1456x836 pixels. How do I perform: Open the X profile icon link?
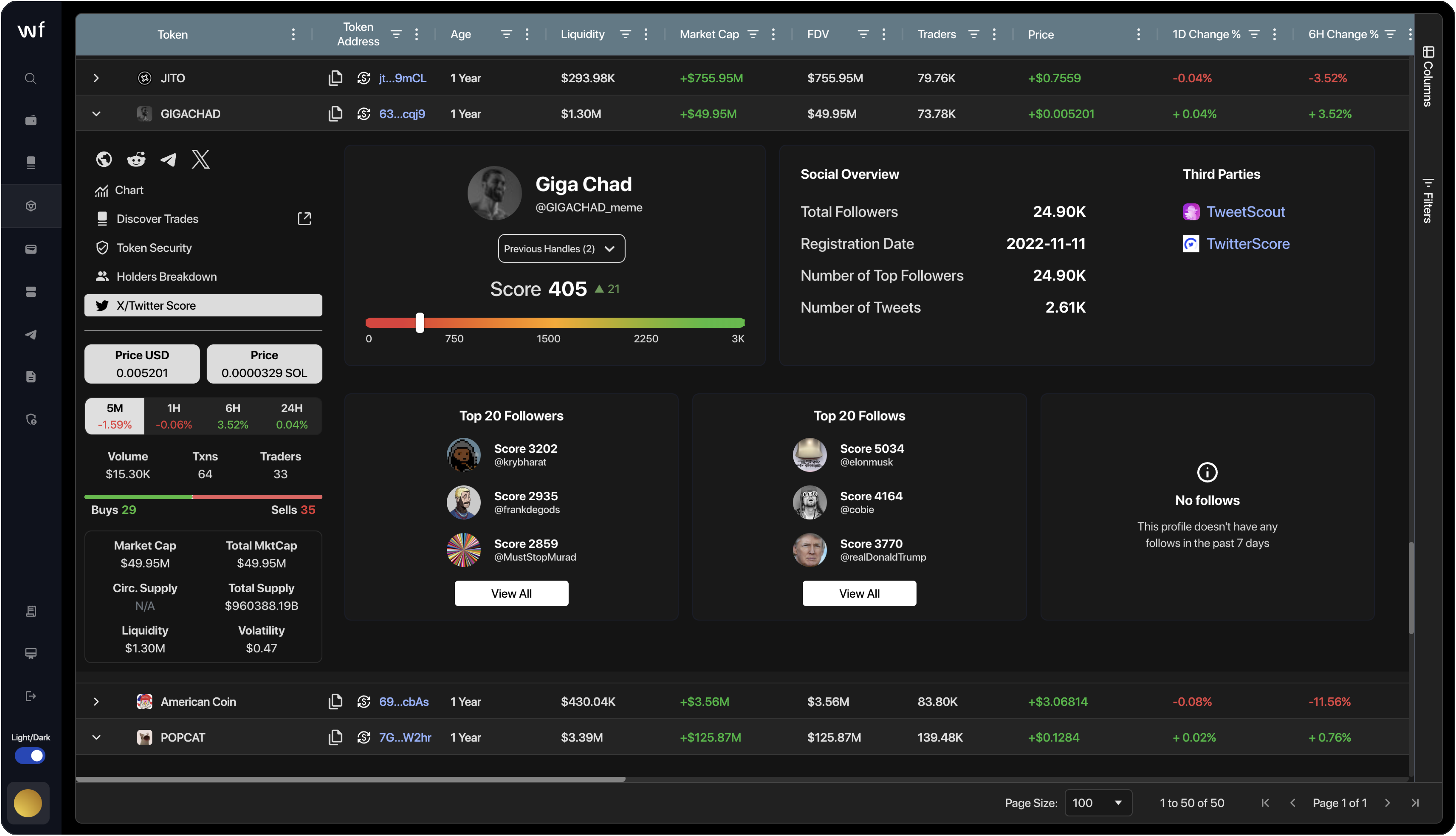200,159
